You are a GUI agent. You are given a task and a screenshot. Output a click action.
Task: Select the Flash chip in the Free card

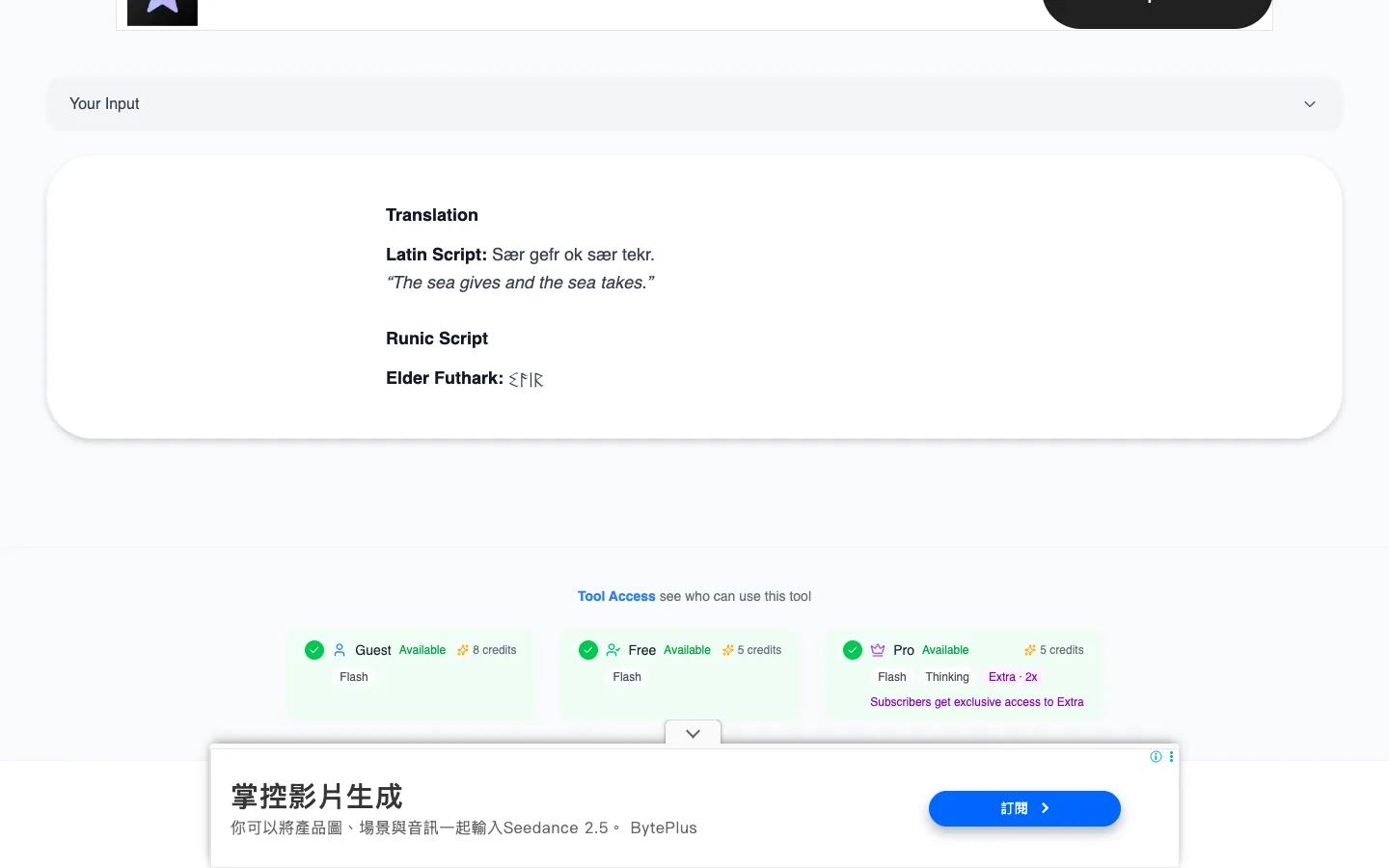(627, 677)
